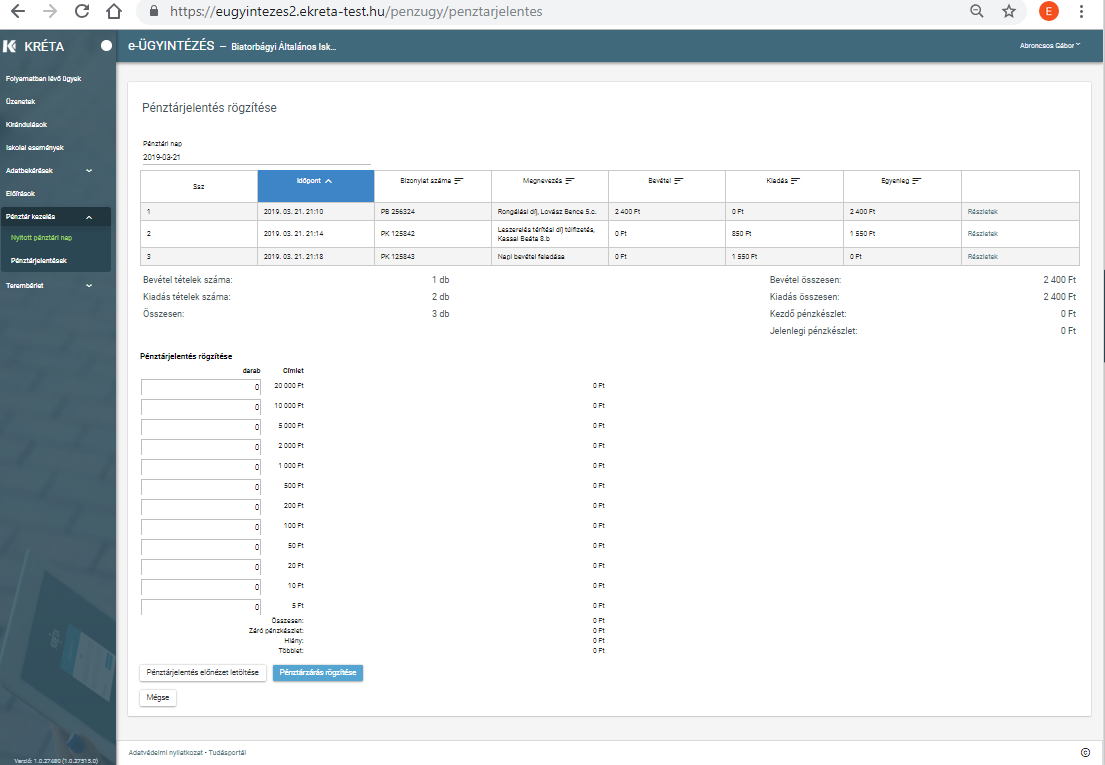Open filter icon on Bevétel column
1105x765 pixels.
679,181
